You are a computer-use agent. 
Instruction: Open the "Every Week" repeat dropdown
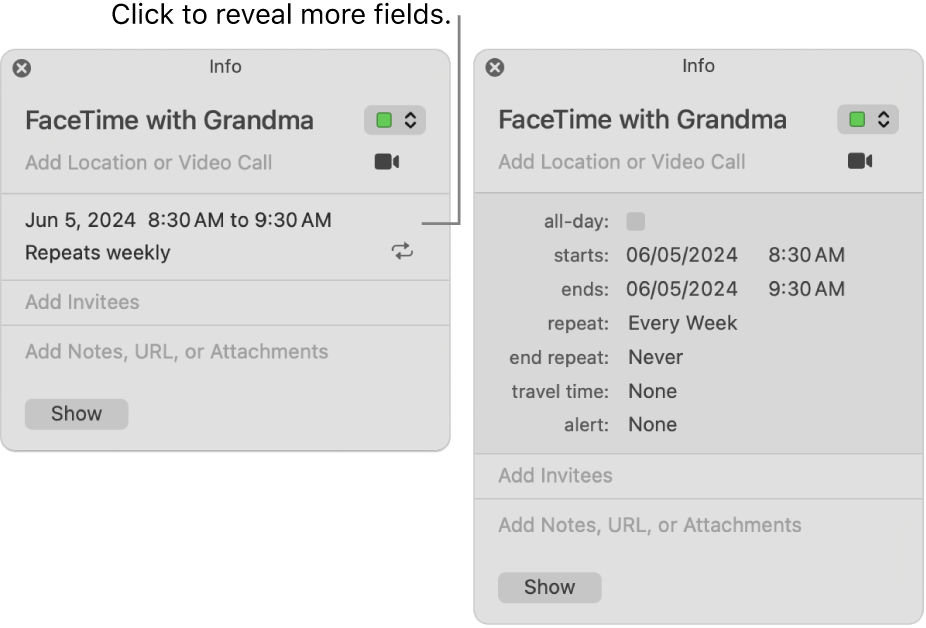683,323
